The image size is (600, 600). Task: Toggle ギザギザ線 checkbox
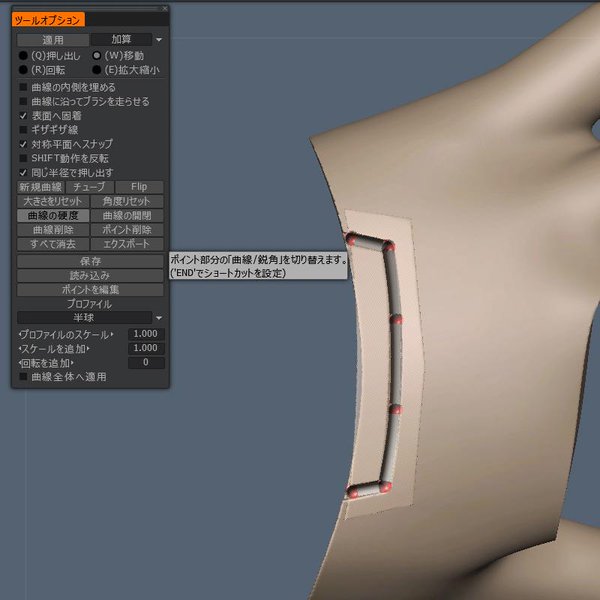[24, 130]
